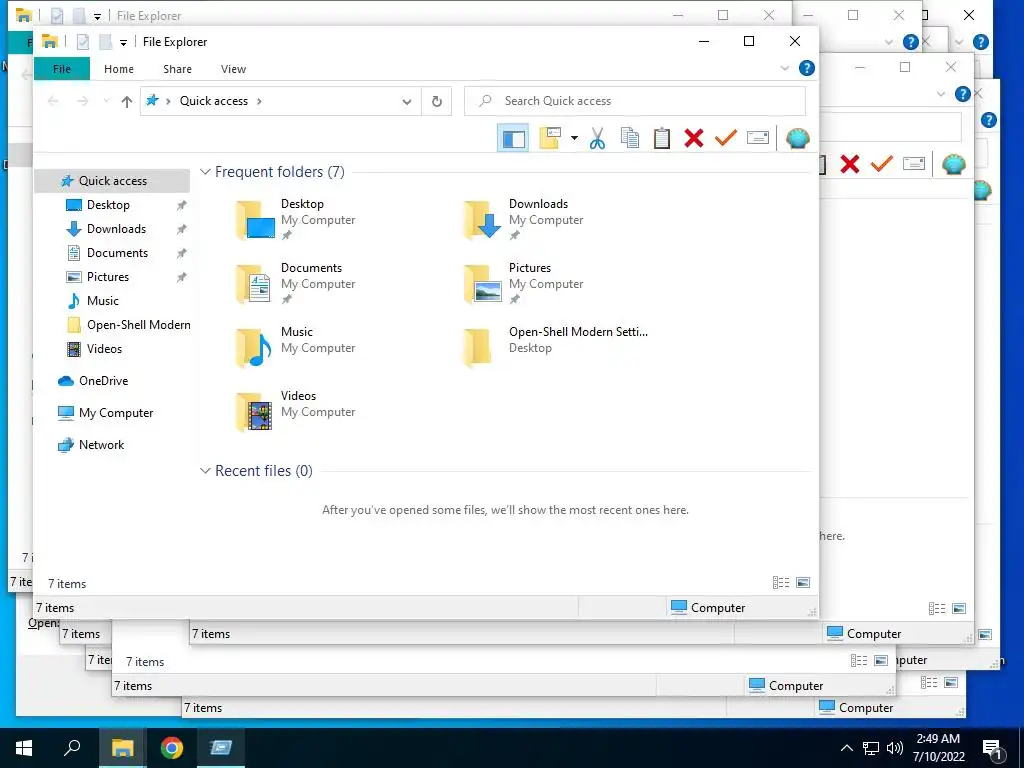Select Pictures in navigation pane
The height and width of the screenshot is (768, 1024).
pyautogui.click(x=108, y=277)
